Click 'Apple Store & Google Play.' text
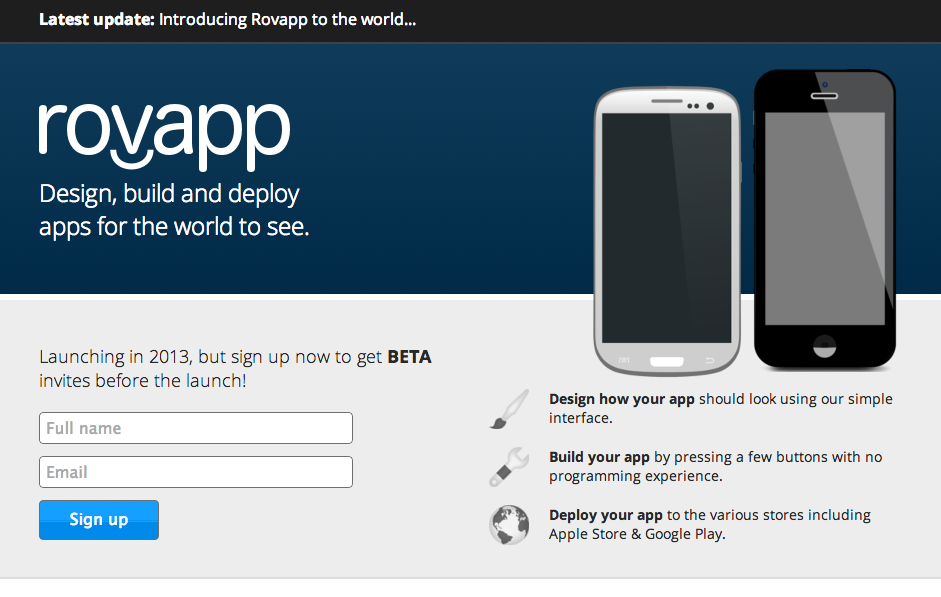Screen dimensions: 941x597 tap(637, 535)
